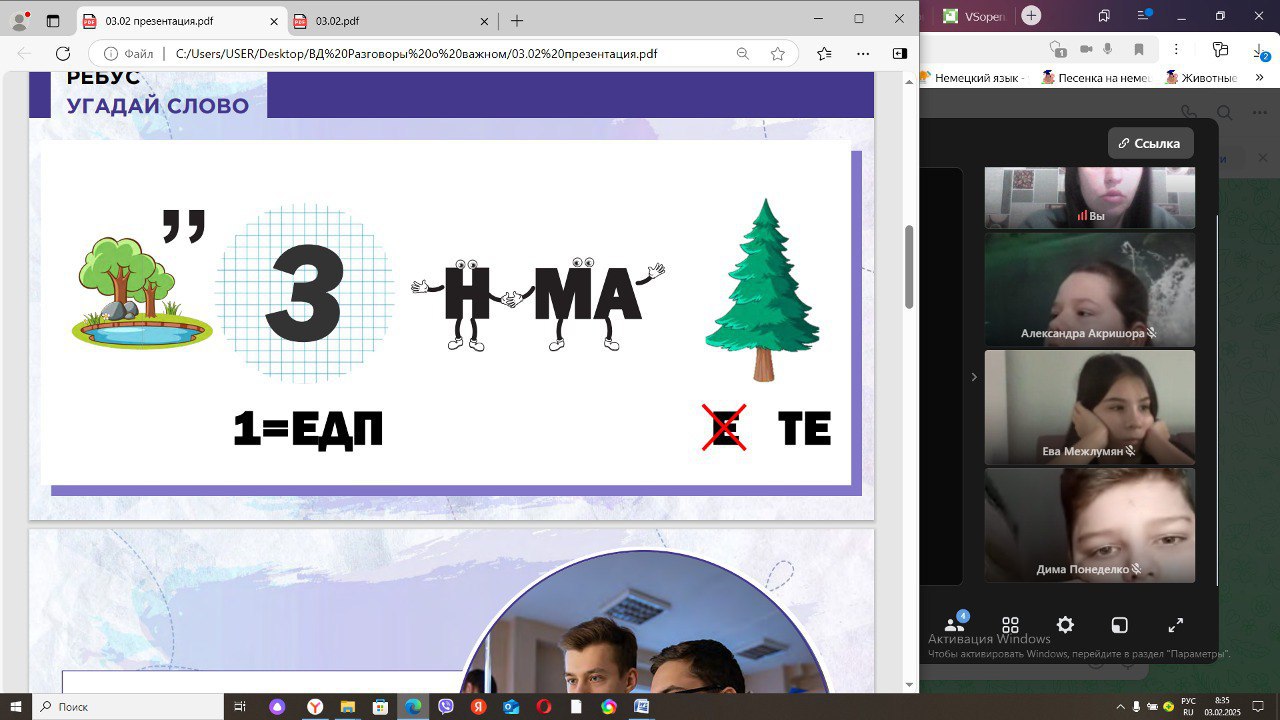Open the Yandex Browser bookmarks collections icon

1104,16
